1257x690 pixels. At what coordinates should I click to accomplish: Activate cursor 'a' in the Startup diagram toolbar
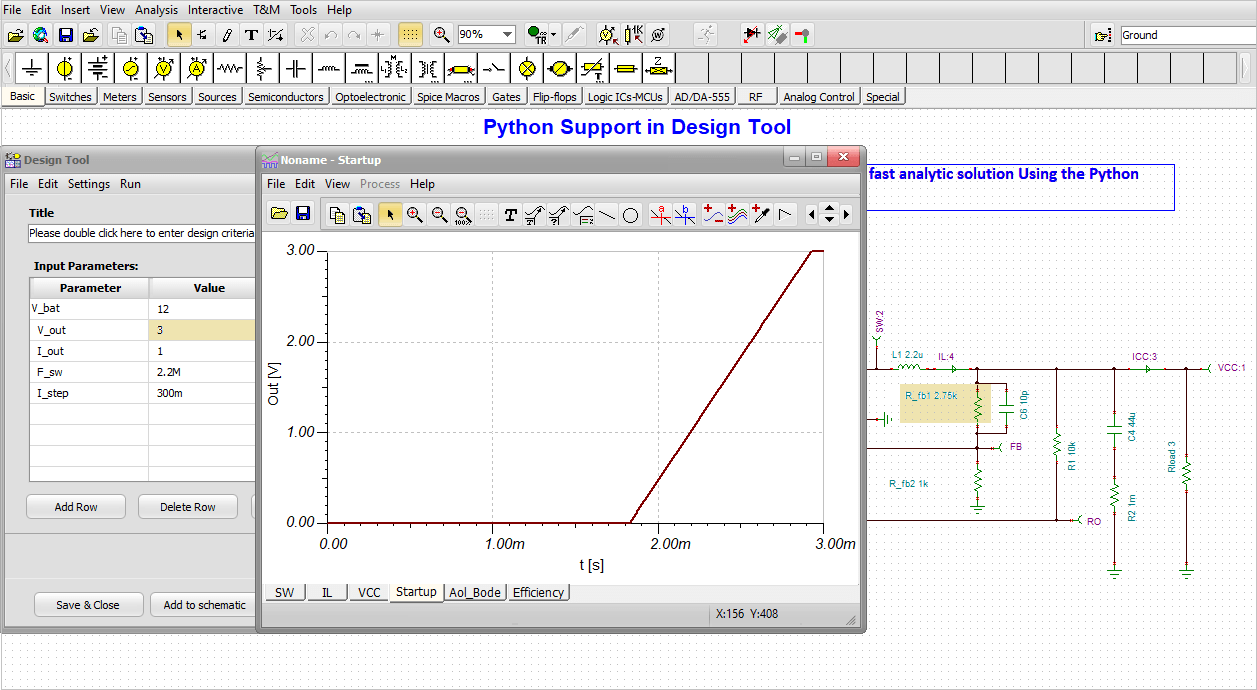(661, 214)
